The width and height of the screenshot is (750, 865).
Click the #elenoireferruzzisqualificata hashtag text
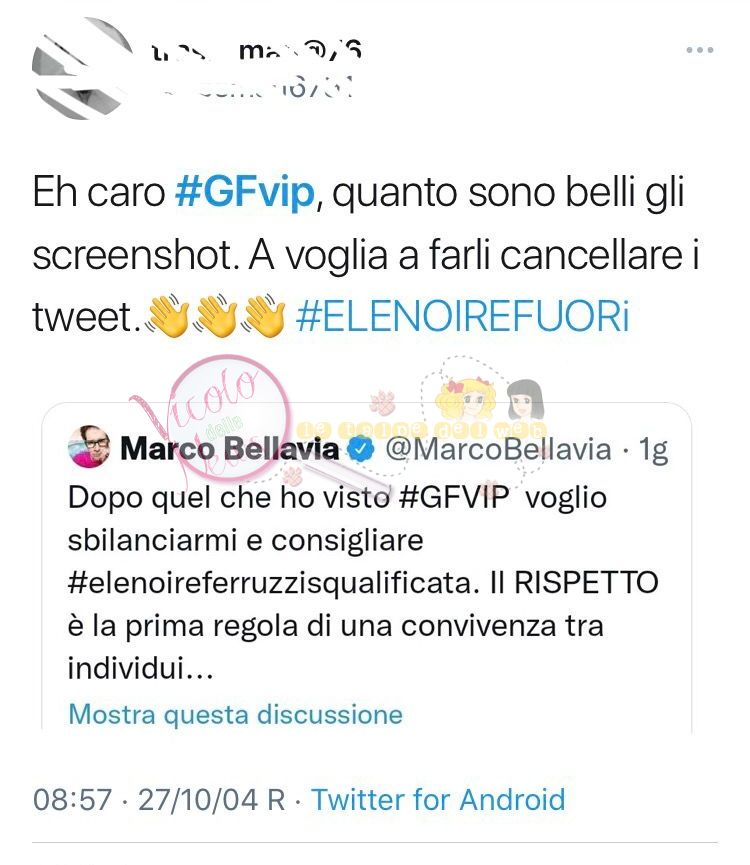coord(273,583)
